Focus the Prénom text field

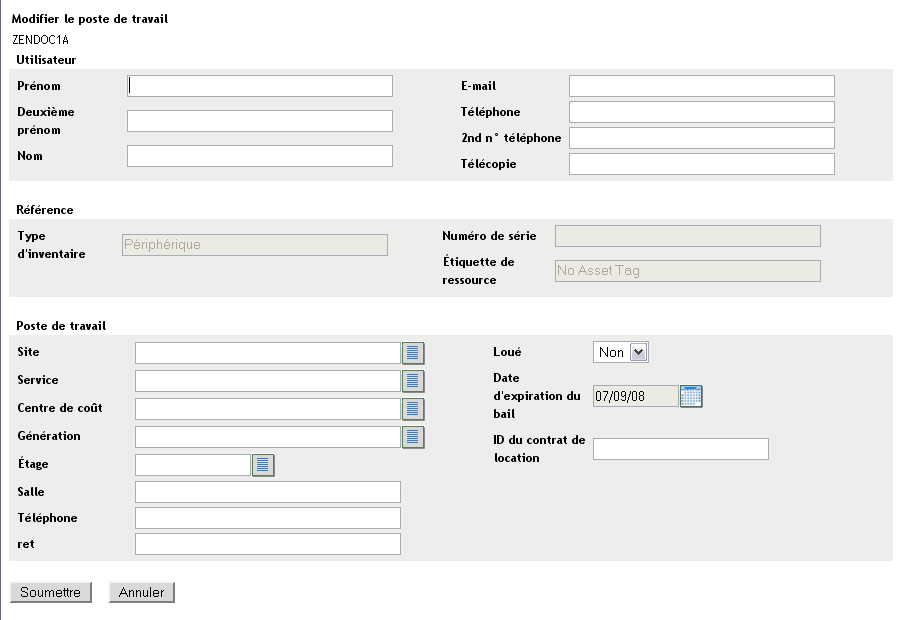[260, 86]
